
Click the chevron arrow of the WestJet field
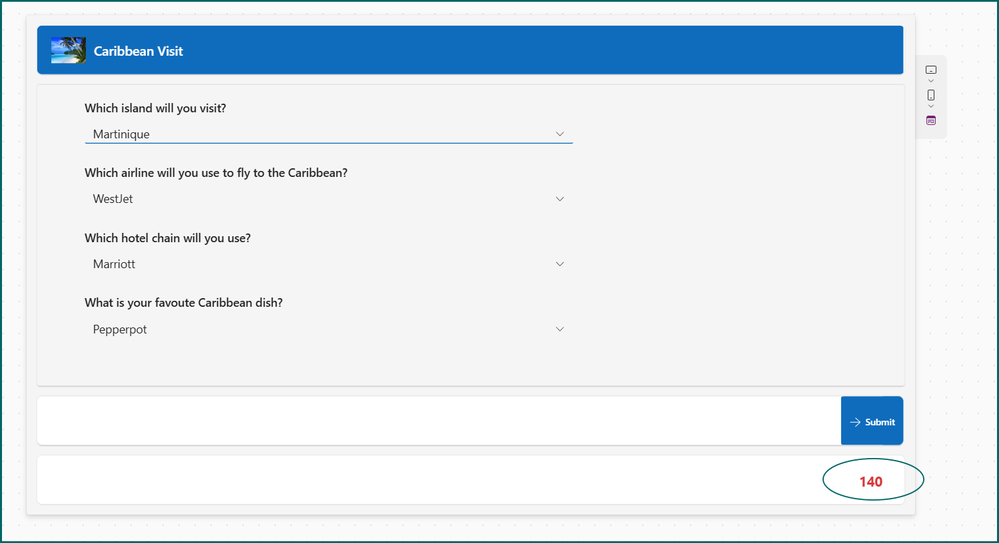559,199
